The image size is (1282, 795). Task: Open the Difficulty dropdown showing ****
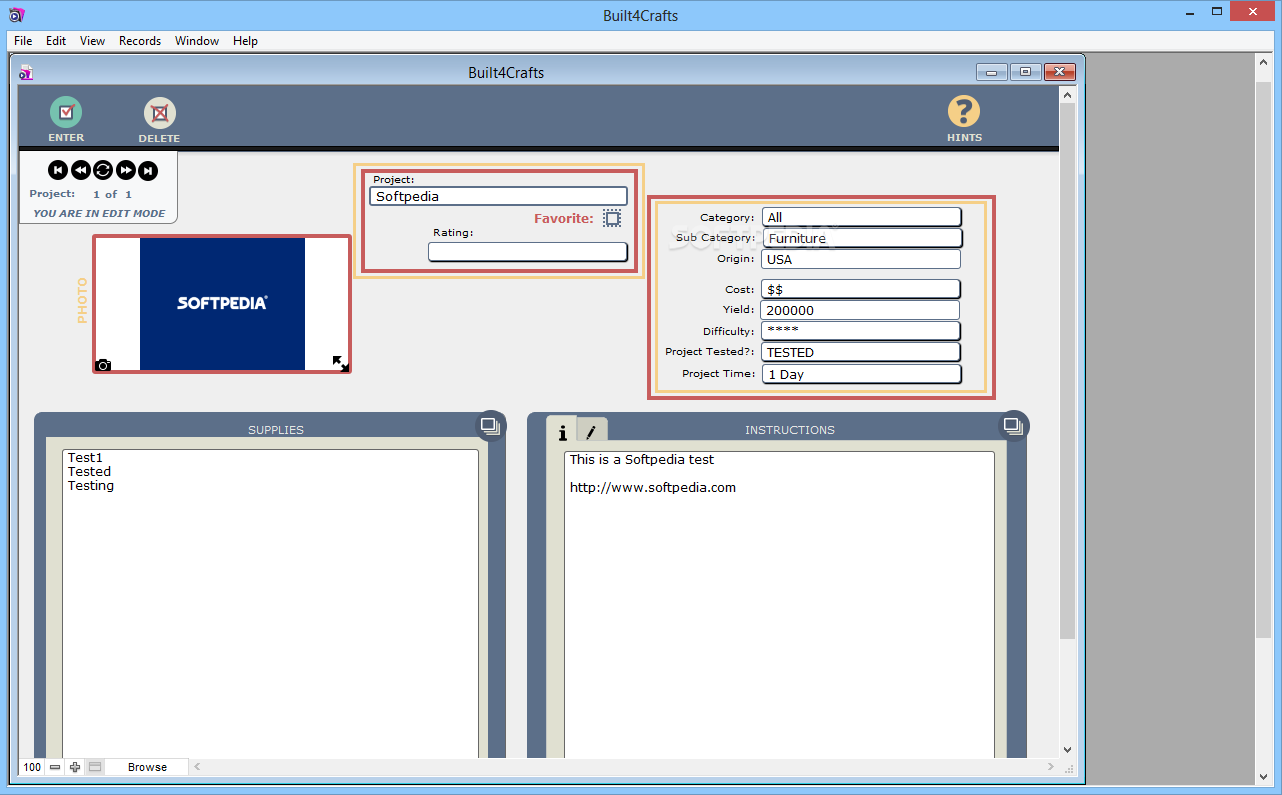[861, 331]
